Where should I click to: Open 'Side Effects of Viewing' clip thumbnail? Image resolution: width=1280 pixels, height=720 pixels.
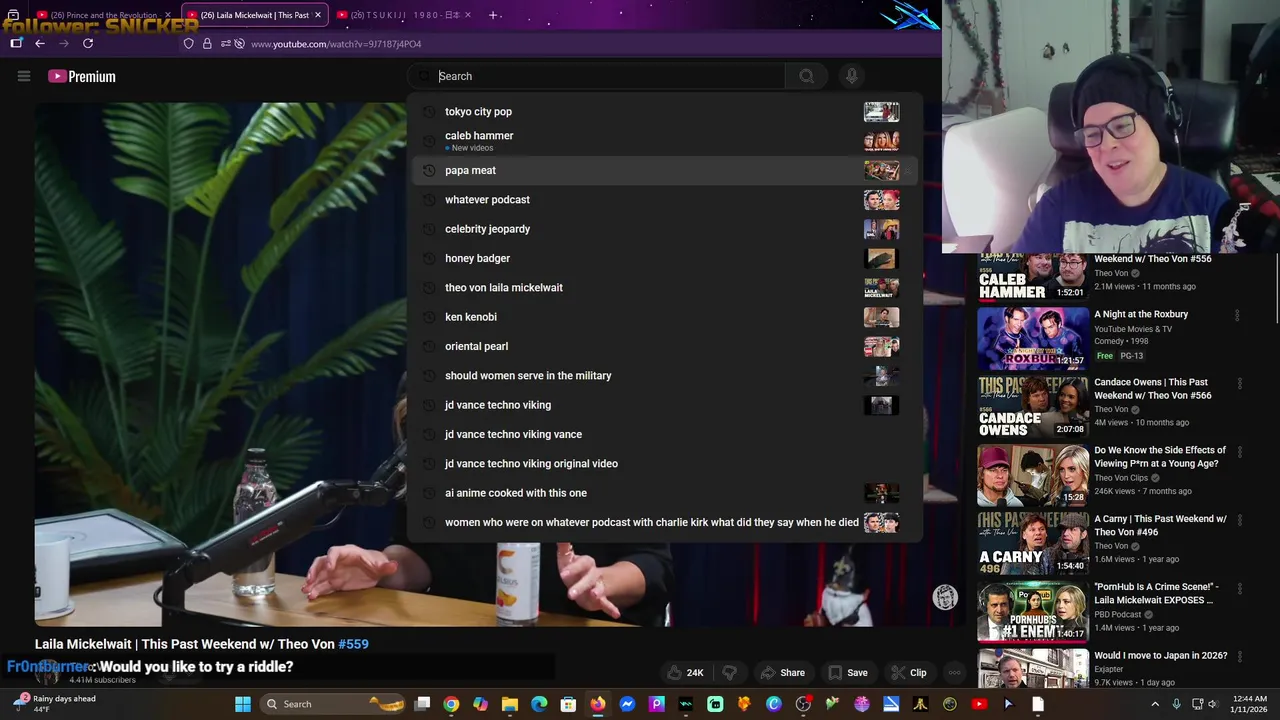click(1033, 475)
